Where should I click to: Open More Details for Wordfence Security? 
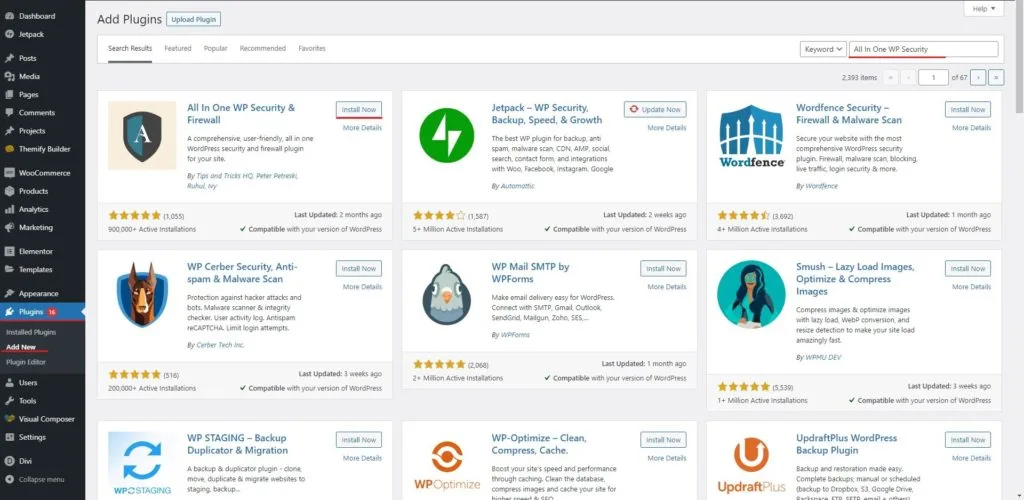click(x=971, y=128)
